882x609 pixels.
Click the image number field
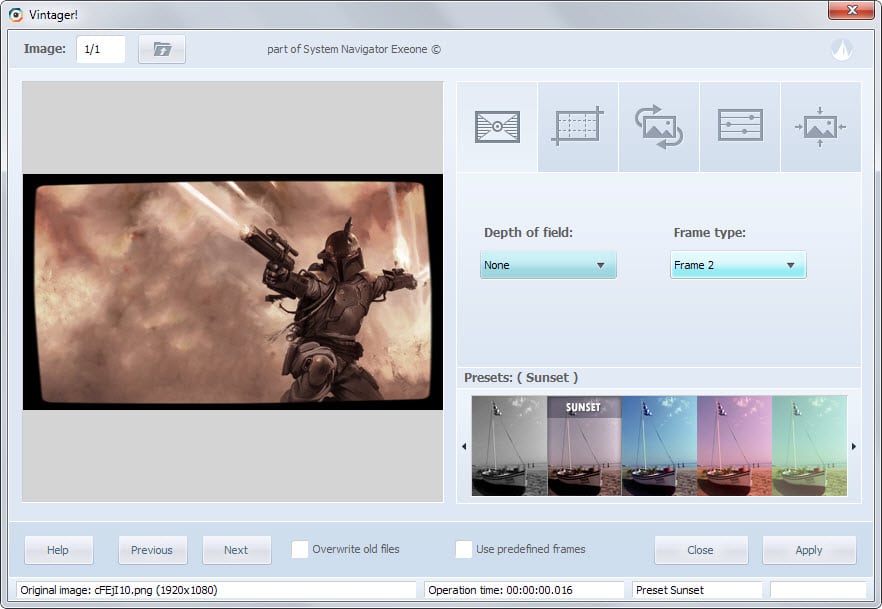coord(101,49)
